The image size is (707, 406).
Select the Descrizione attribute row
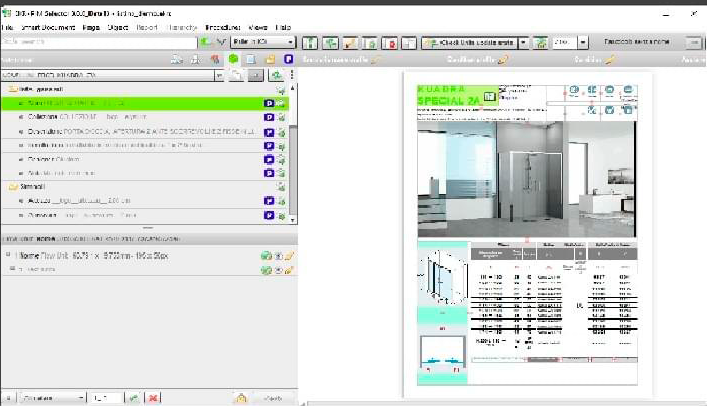pyautogui.click(x=145, y=132)
